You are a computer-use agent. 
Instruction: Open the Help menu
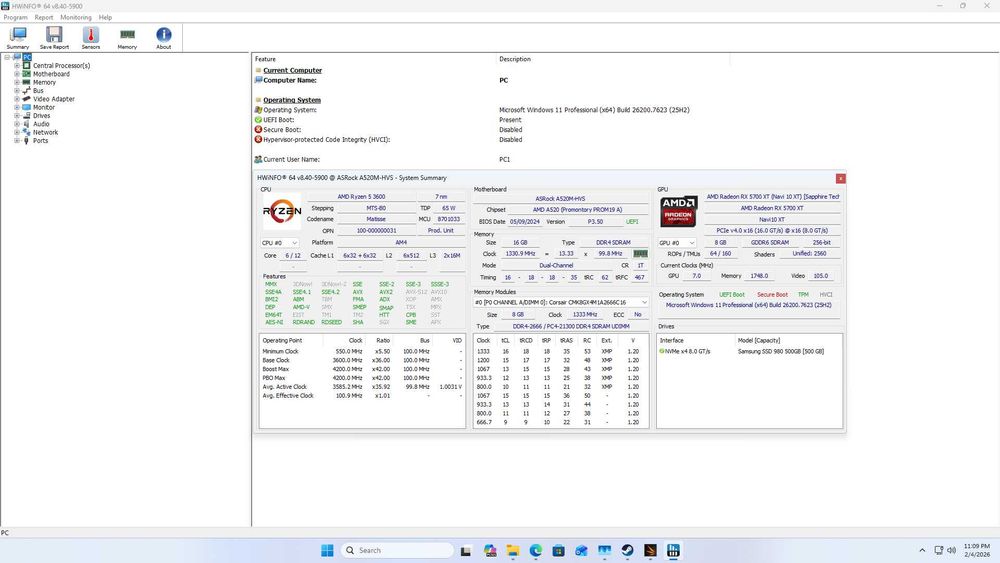[105, 17]
